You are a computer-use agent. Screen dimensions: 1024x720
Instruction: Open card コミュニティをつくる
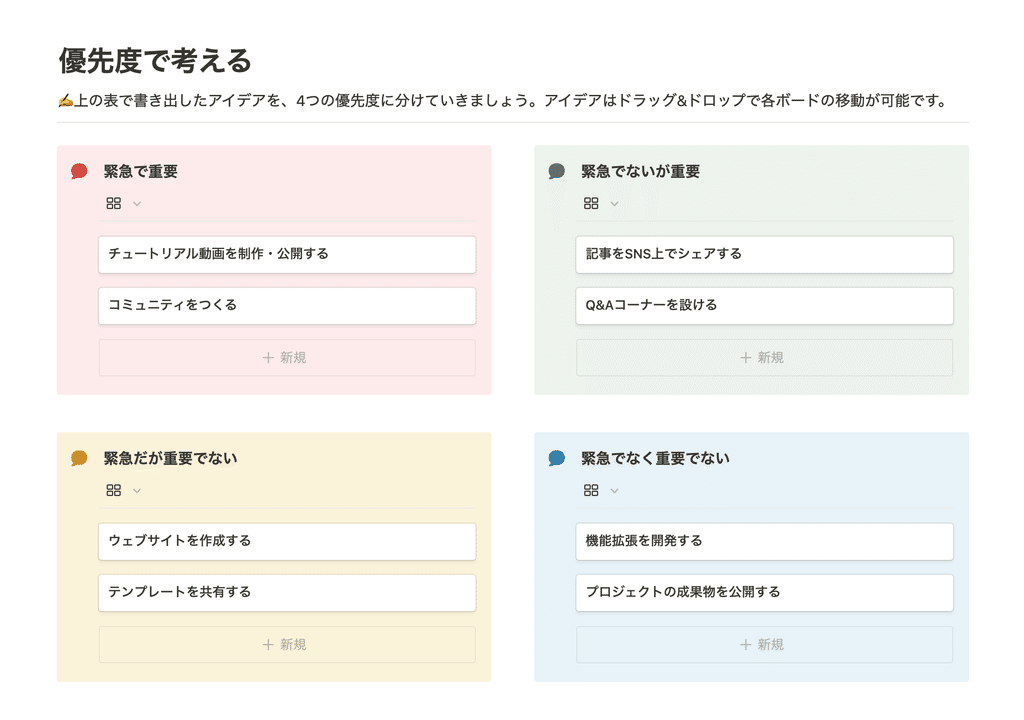coord(287,305)
